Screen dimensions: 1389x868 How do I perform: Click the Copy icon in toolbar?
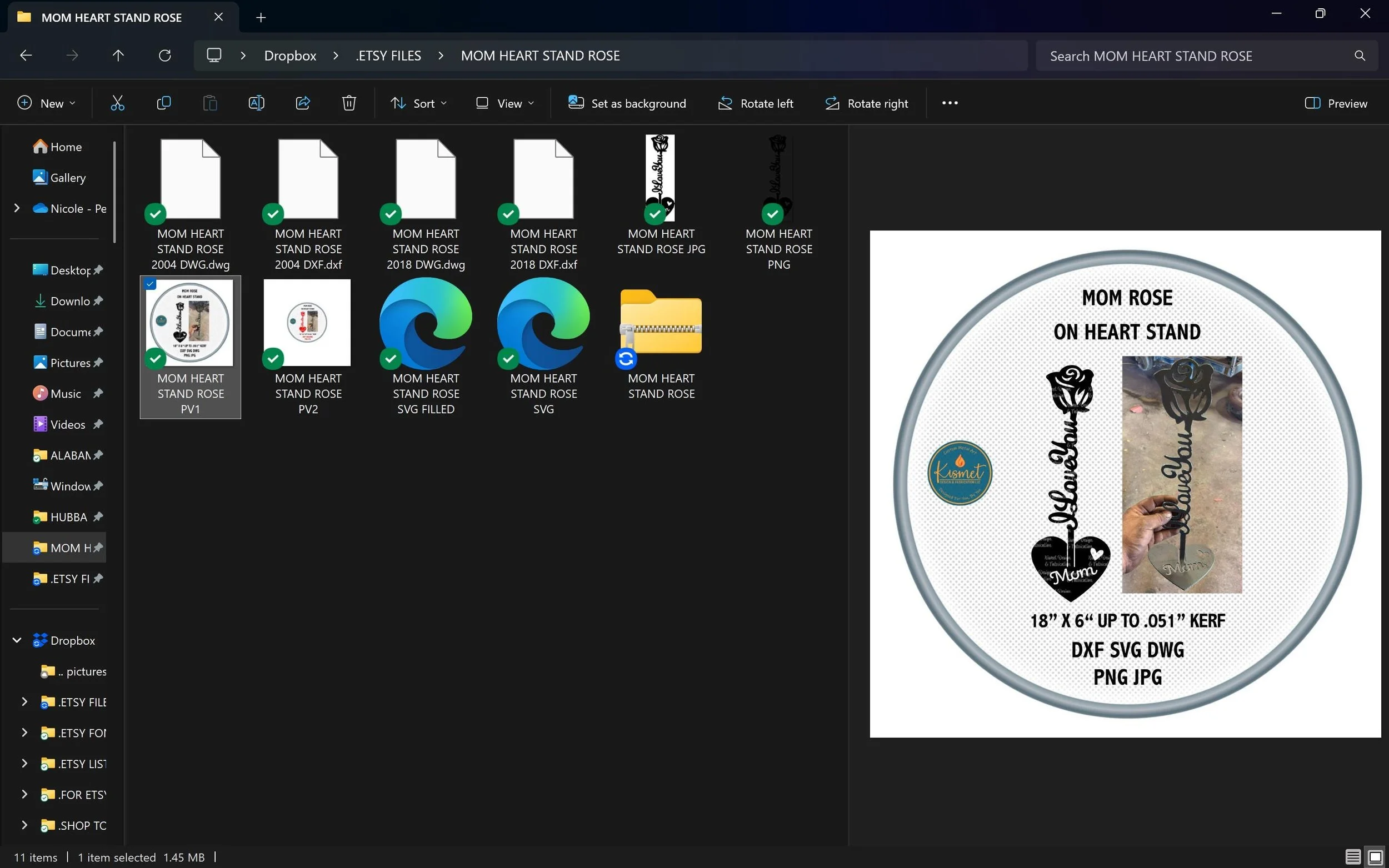tap(164, 103)
